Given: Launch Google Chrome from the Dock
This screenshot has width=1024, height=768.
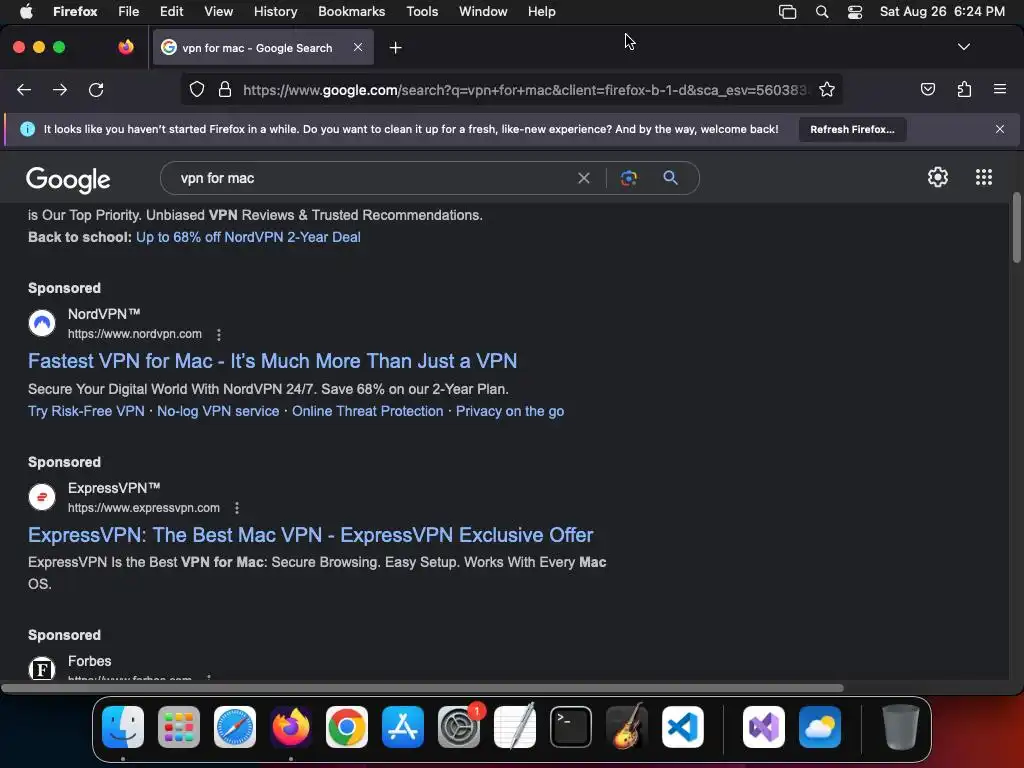Looking at the screenshot, I should tap(347, 727).
